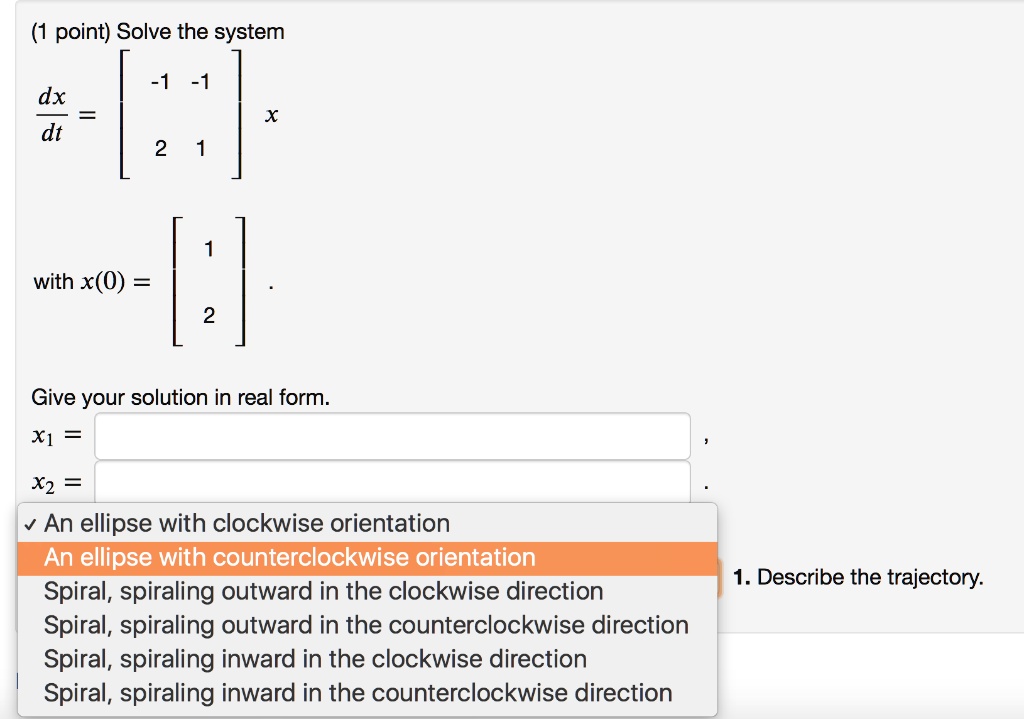
Task: Click inside the x2 answer field
Action: [390, 480]
